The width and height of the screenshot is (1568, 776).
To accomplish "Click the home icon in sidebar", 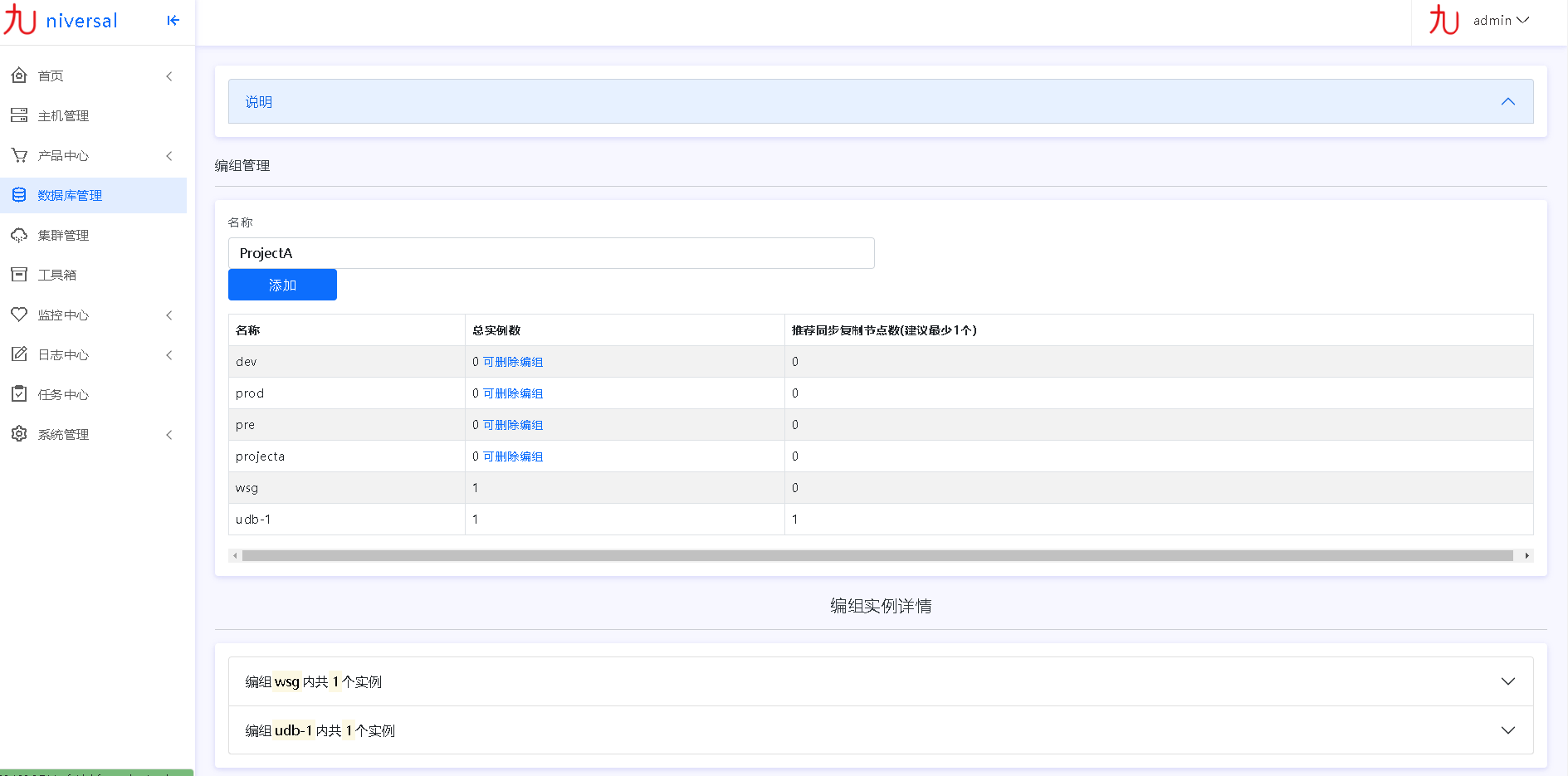I will coord(19,76).
